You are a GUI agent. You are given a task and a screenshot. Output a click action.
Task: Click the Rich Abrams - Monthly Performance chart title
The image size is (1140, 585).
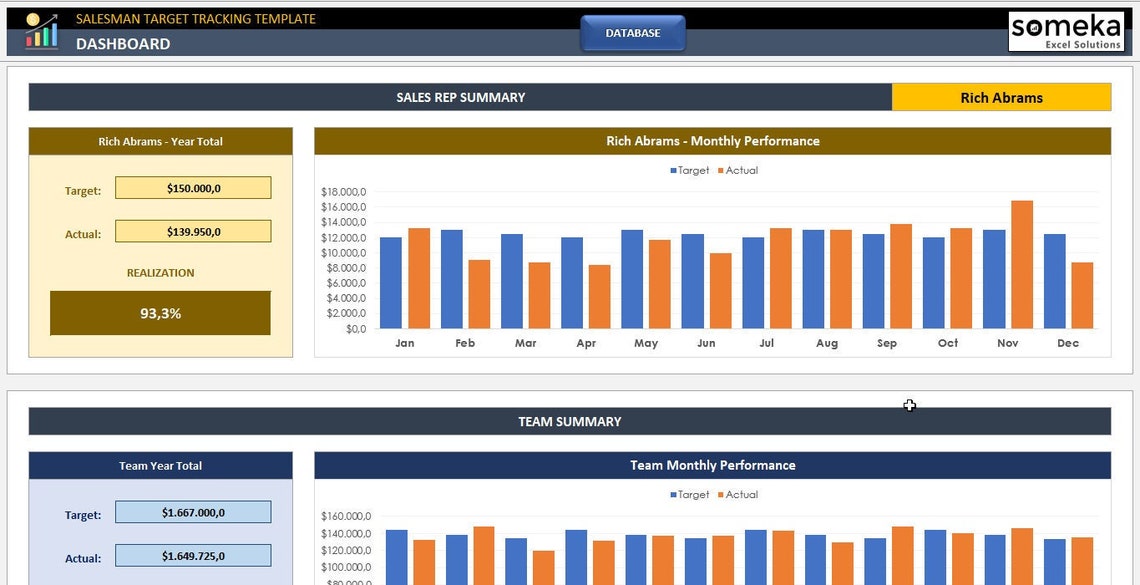[x=712, y=141]
